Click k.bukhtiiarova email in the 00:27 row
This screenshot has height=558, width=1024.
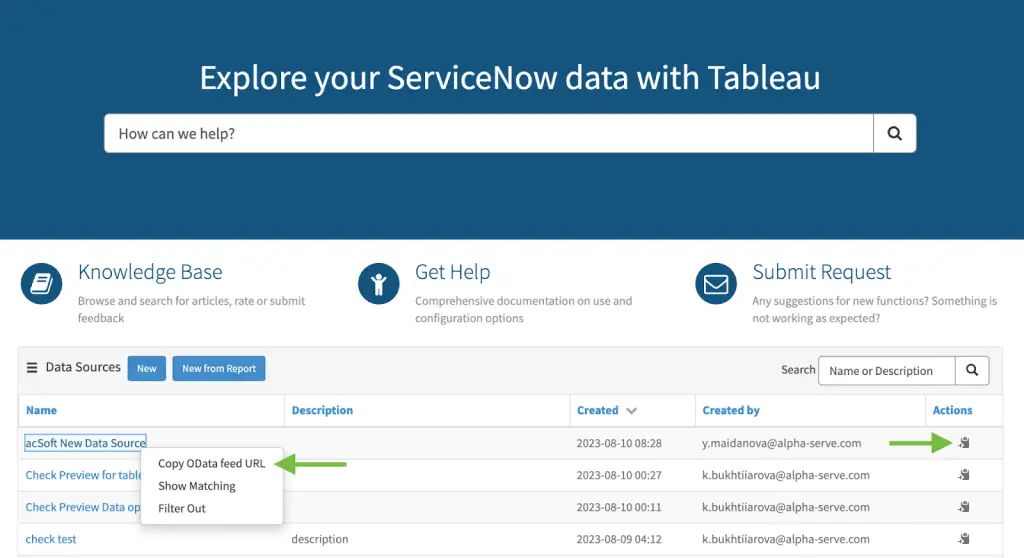[x=786, y=475]
